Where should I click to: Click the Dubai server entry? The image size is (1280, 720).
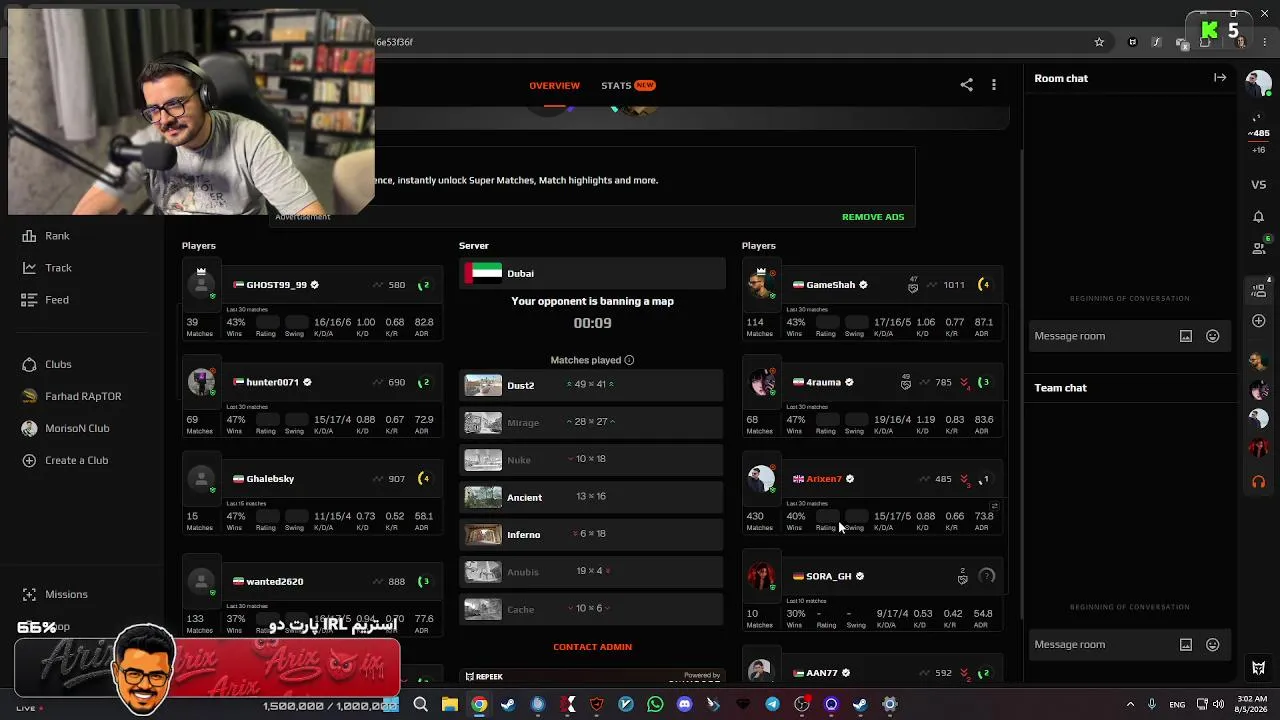[x=592, y=273]
